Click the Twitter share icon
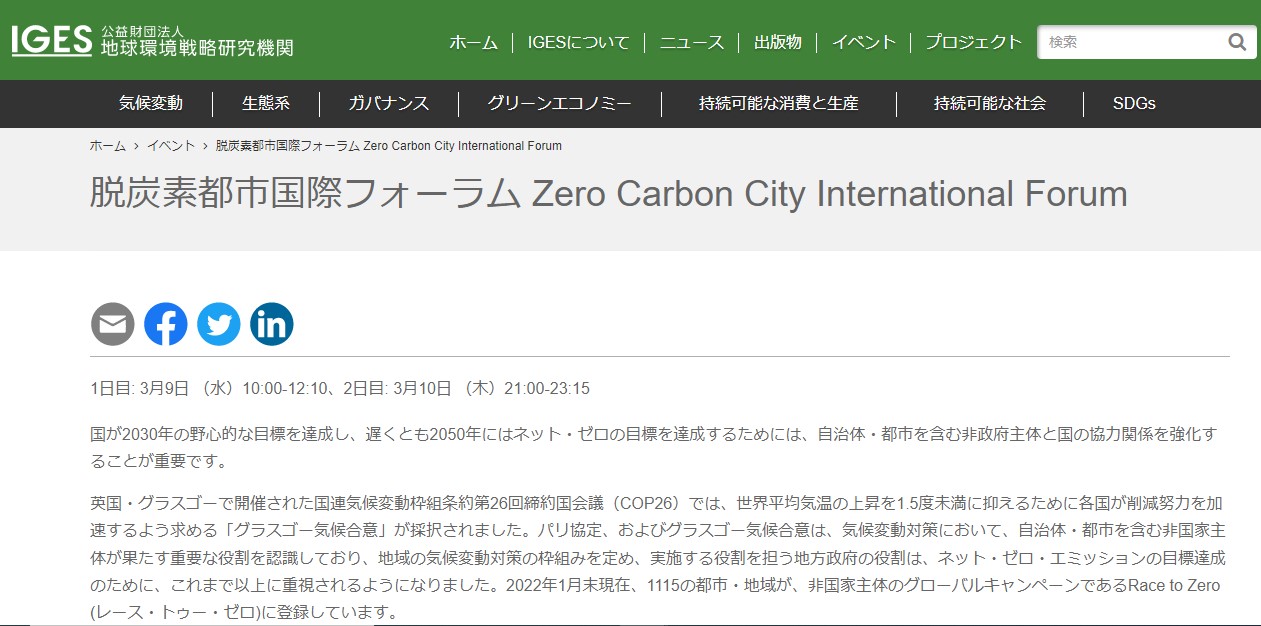 pyautogui.click(x=219, y=323)
